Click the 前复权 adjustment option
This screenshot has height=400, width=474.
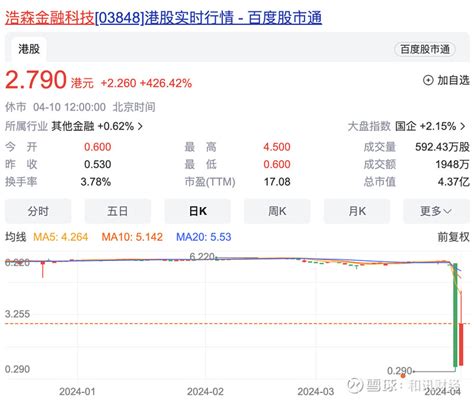453,237
